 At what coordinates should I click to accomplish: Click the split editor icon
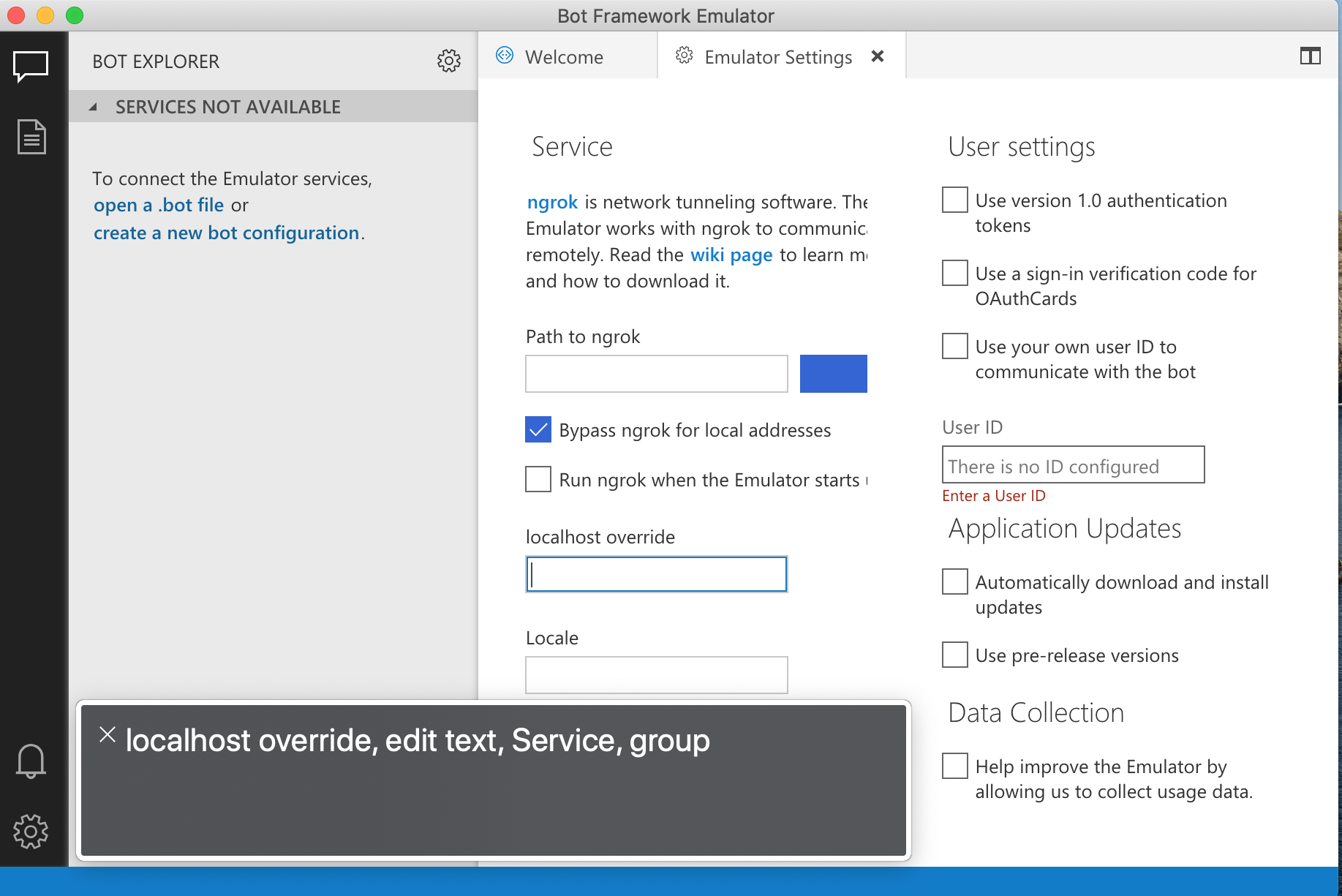[1310, 56]
